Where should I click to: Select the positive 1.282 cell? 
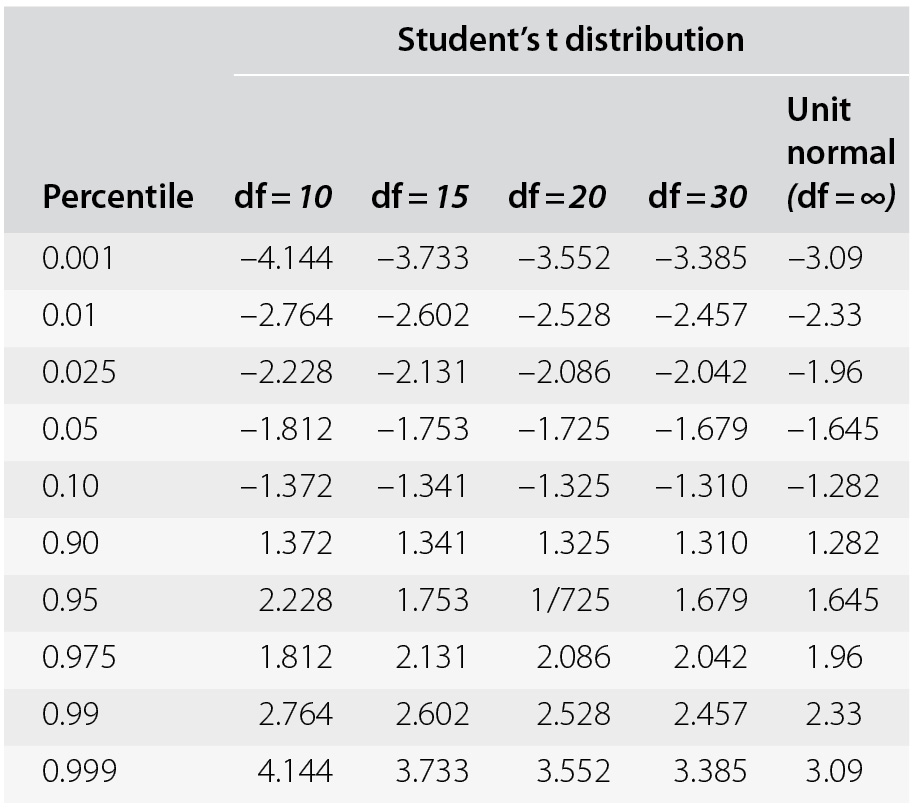coord(845,543)
